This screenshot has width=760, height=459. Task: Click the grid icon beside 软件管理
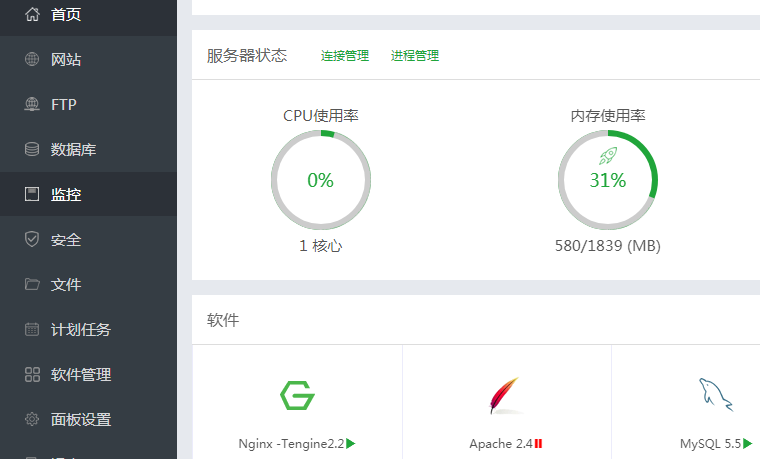coord(32,374)
